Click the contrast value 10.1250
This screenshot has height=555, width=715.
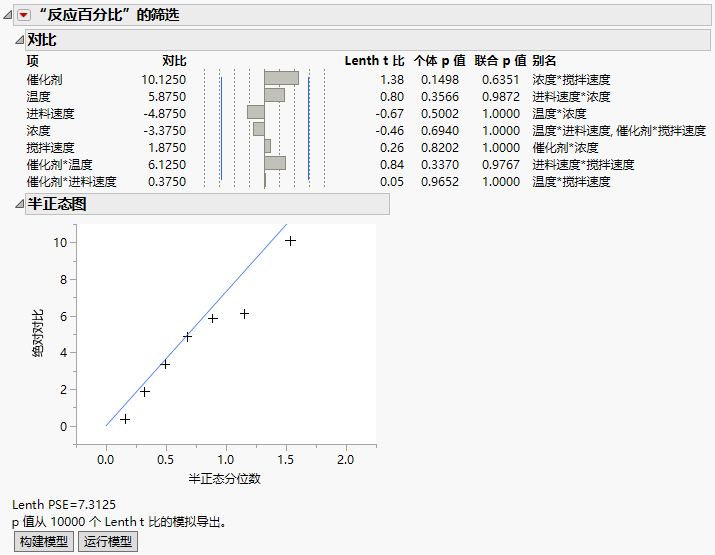pyautogui.click(x=164, y=80)
